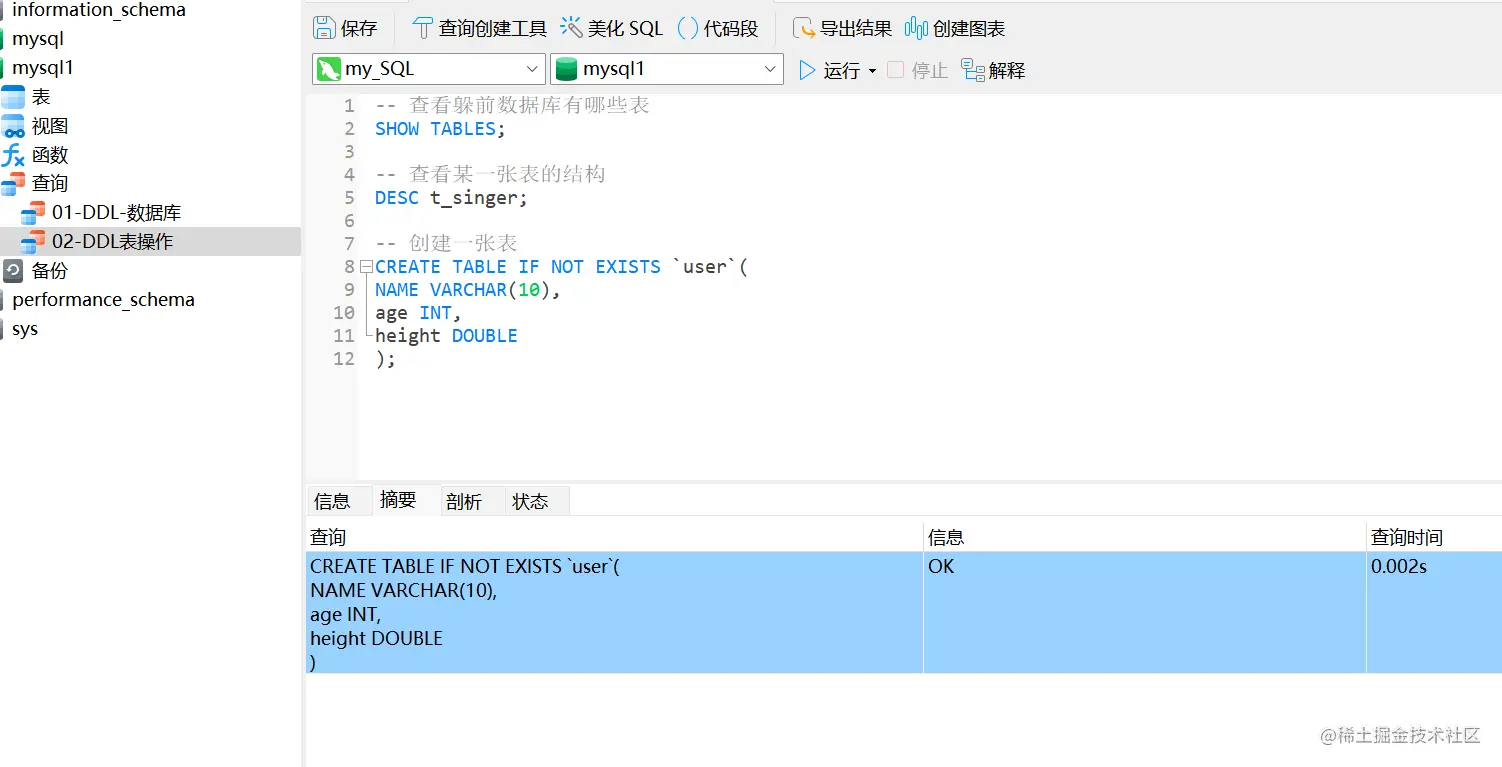The width and height of the screenshot is (1502, 767).
Task: Click the Beautify SQL (美化 SQL) icon
Action: [571, 28]
